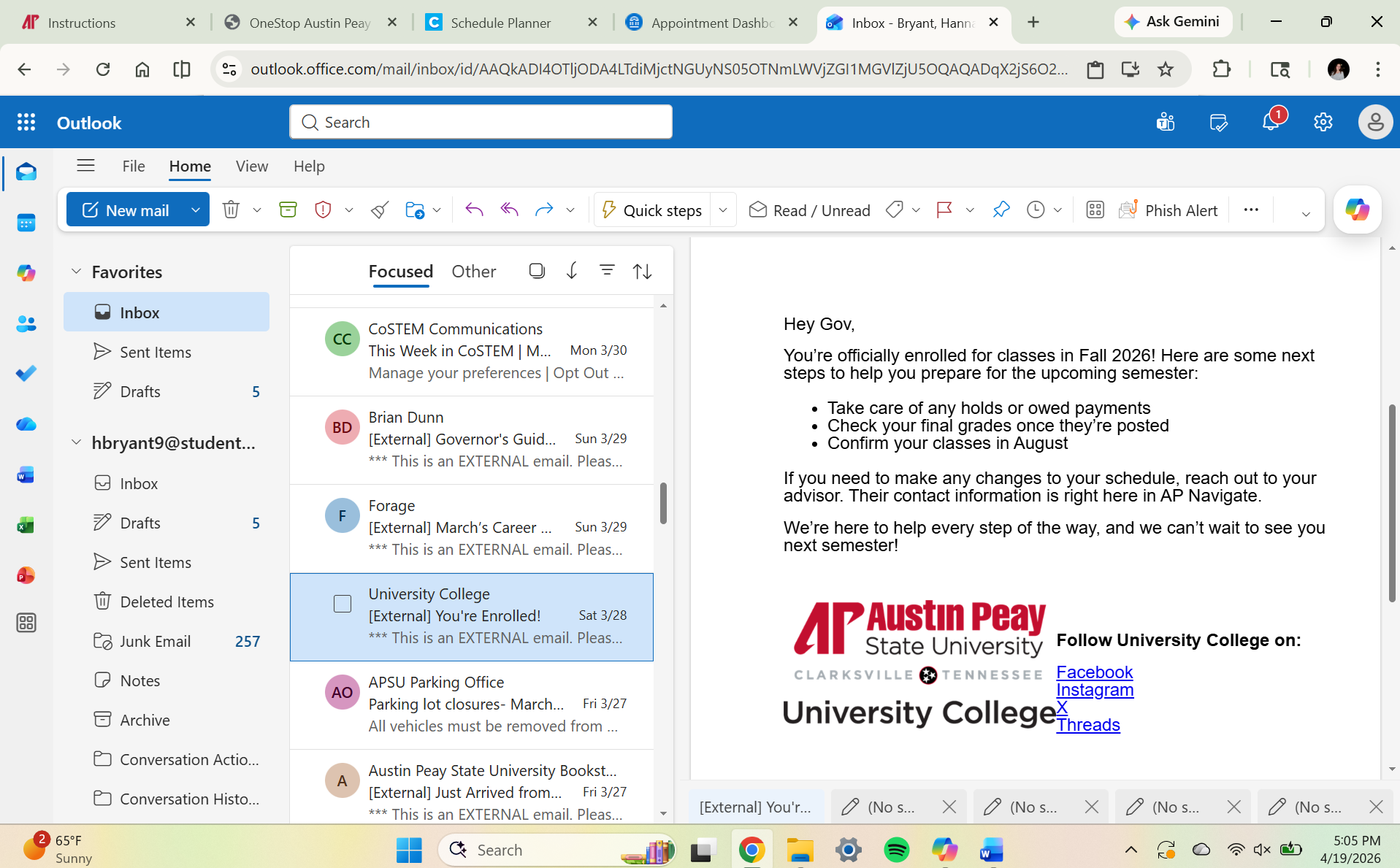Switch to the Other inbox tab
This screenshot has width=1400, height=868.
point(473,271)
